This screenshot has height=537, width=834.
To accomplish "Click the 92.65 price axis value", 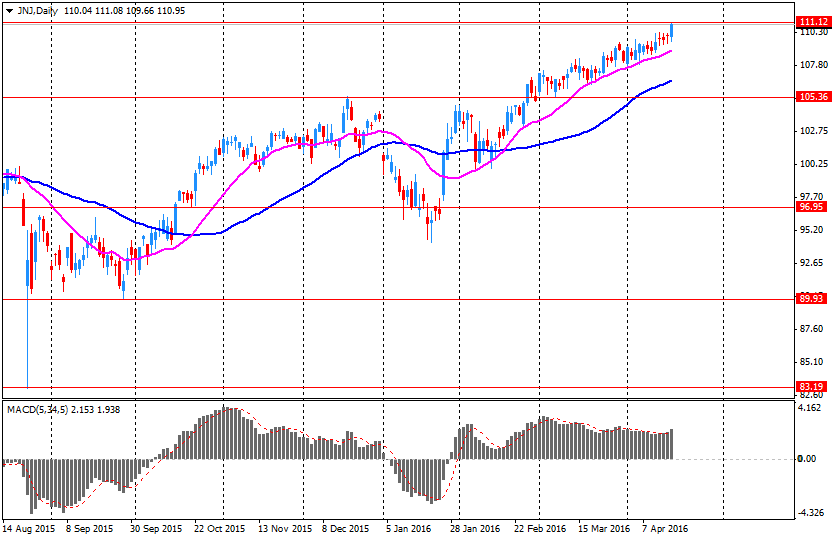I will pyautogui.click(x=814, y=263).
